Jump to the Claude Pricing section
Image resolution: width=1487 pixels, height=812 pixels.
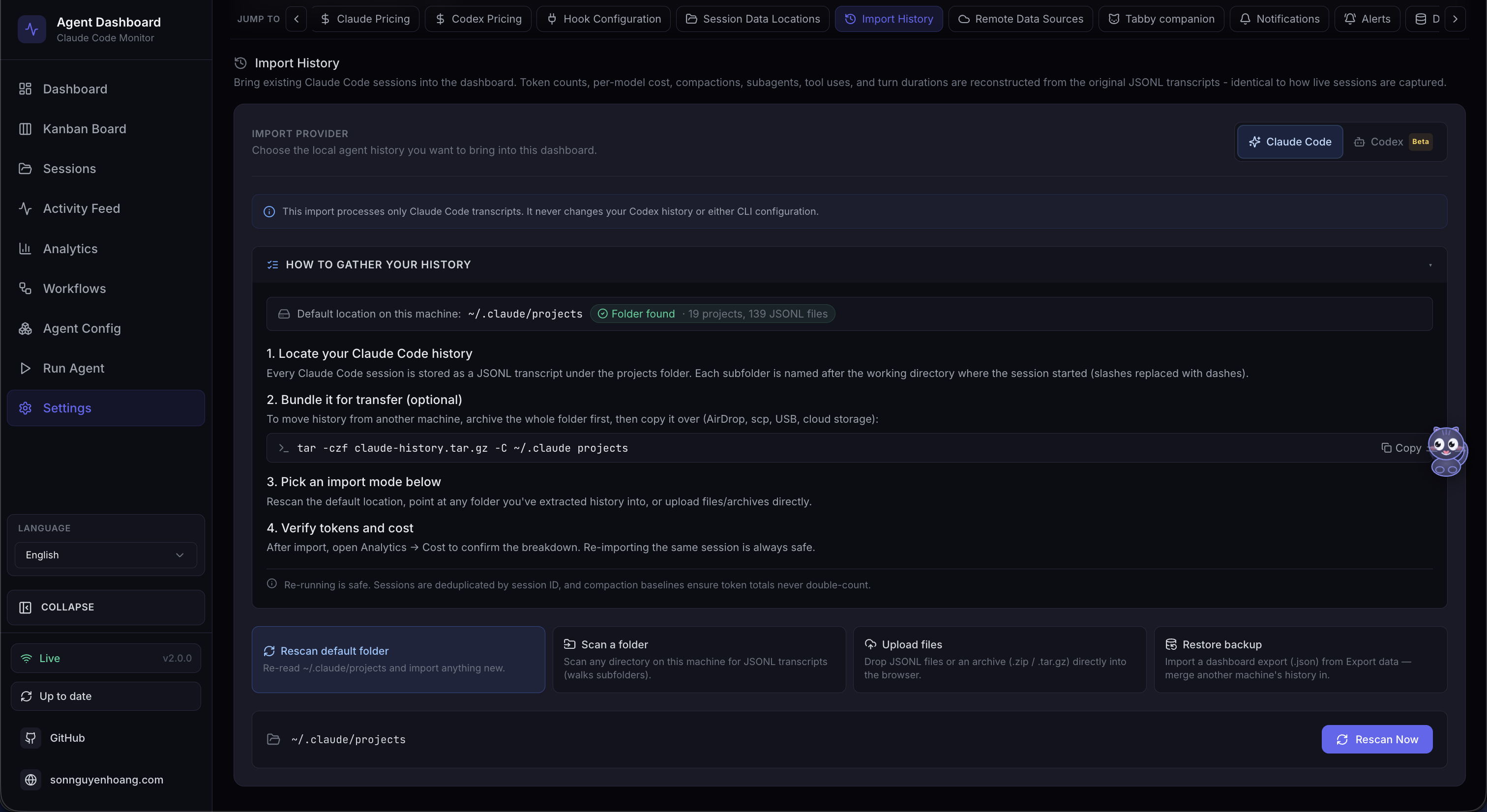tap(365, 19)
